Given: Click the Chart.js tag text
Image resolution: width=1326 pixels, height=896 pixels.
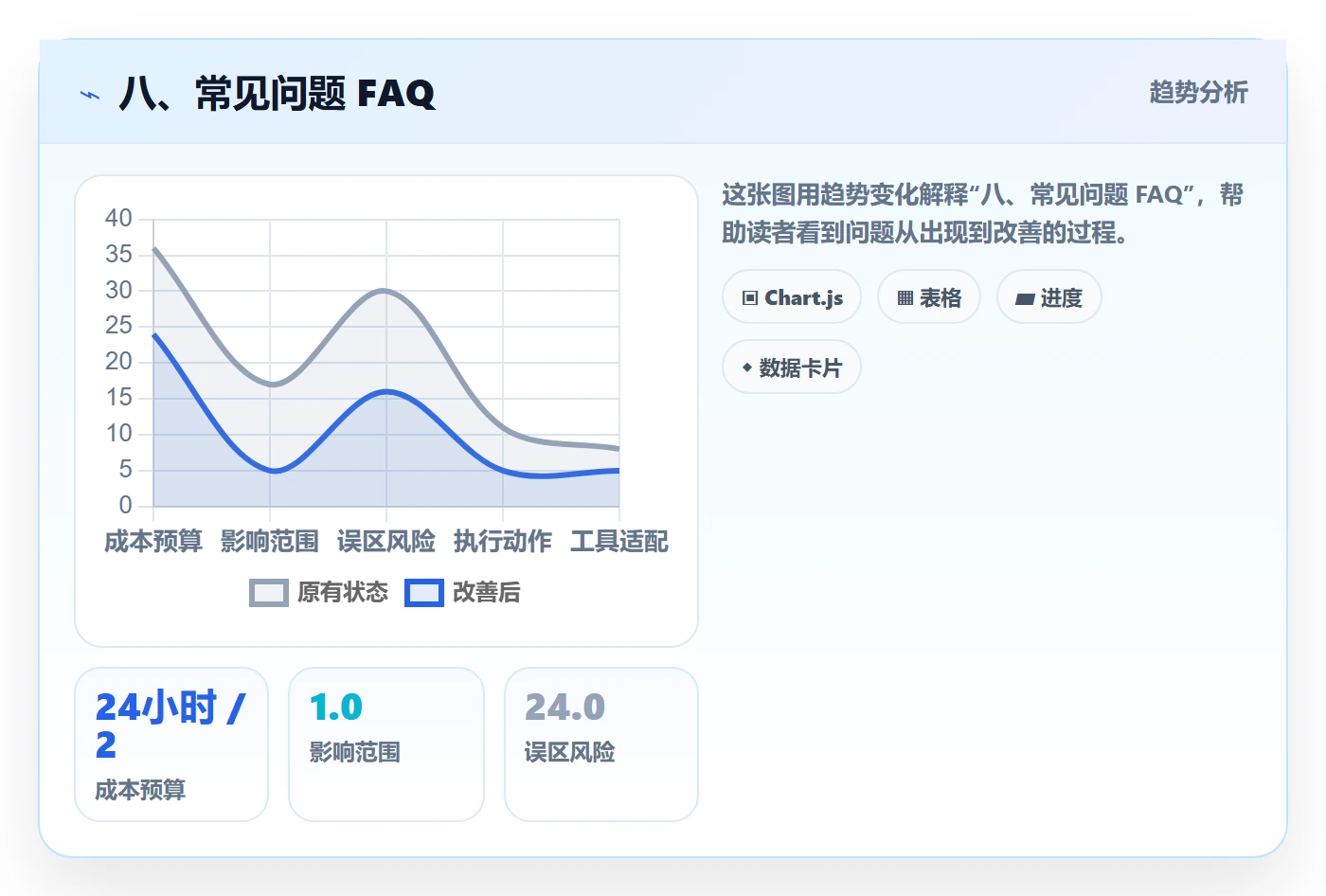Looking at the screenshot, I should 804,298.
